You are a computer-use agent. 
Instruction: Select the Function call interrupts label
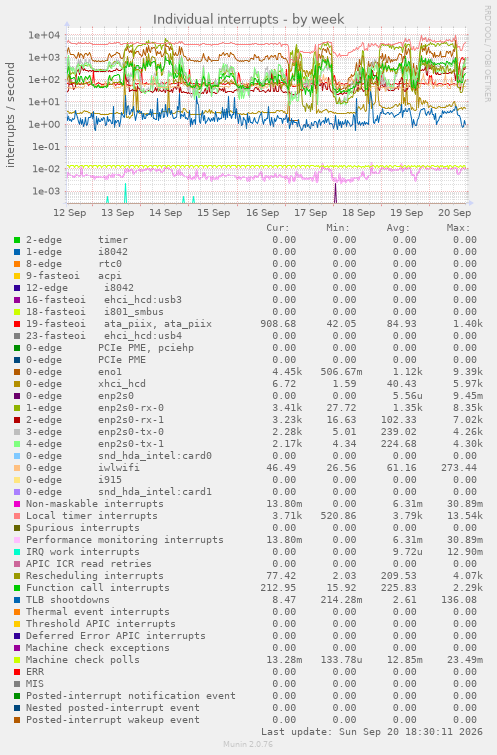pos(98,588)
